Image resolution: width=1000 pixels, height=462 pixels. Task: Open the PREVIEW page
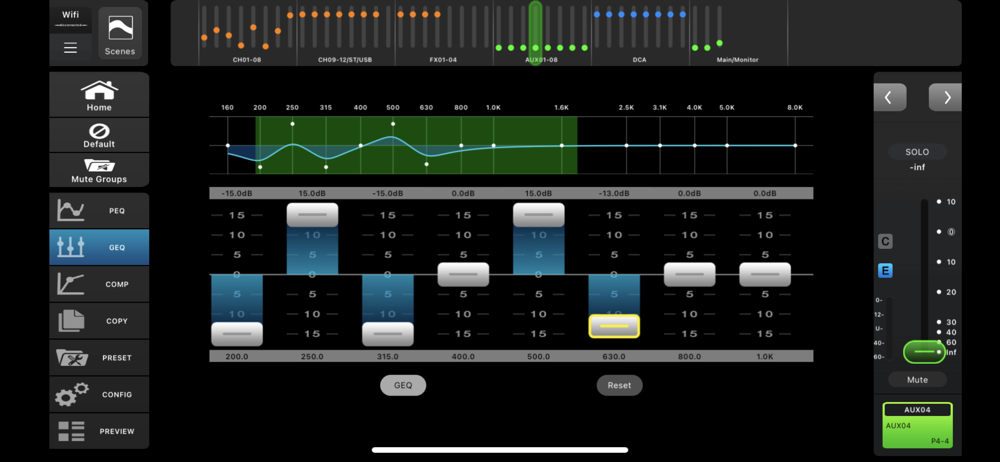click(99, 431)
